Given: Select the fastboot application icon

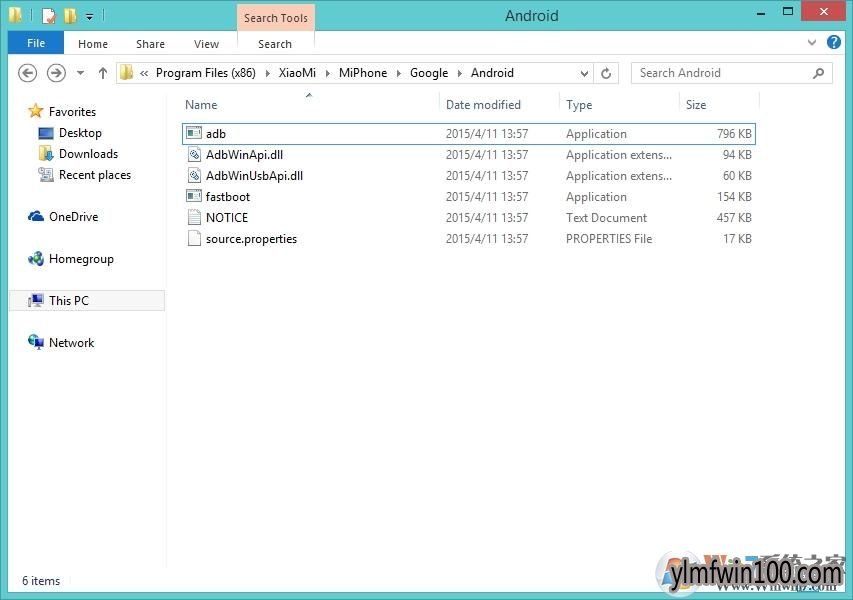Looking at the screenshot, I should pyautogui.click(x=194, y=196).
